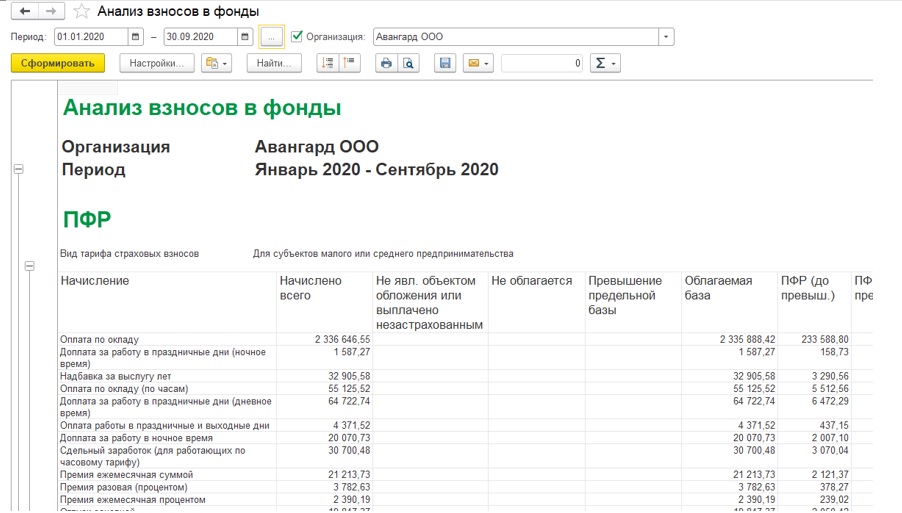The image size is (902, 513).
Task: Open calendar for period start date
Action: coord(136,37)
